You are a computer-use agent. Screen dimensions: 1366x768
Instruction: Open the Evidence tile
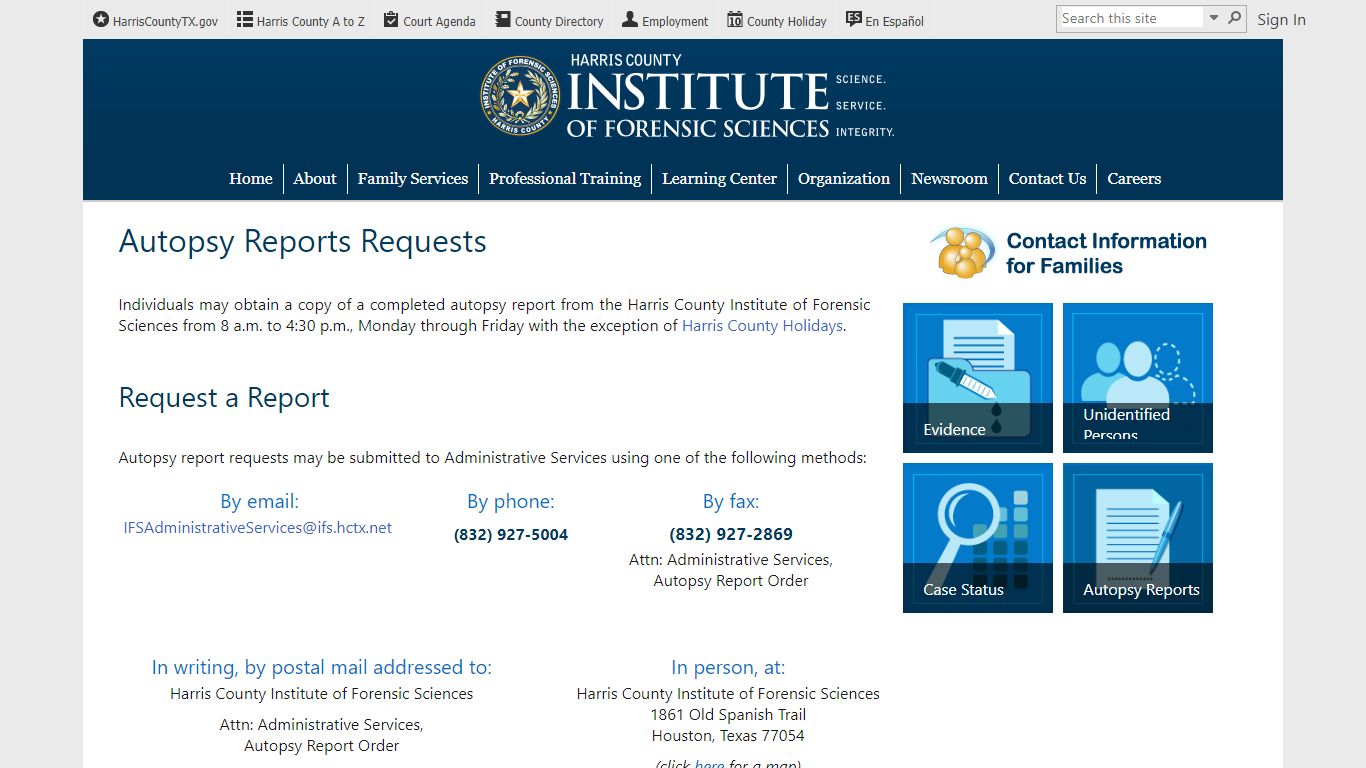pyautogui.click(x=978, y=378)
